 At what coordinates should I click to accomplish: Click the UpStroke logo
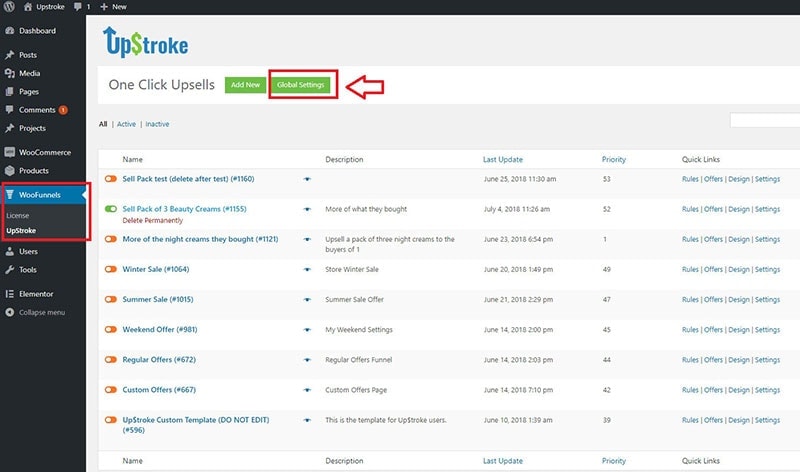(145, 42)
